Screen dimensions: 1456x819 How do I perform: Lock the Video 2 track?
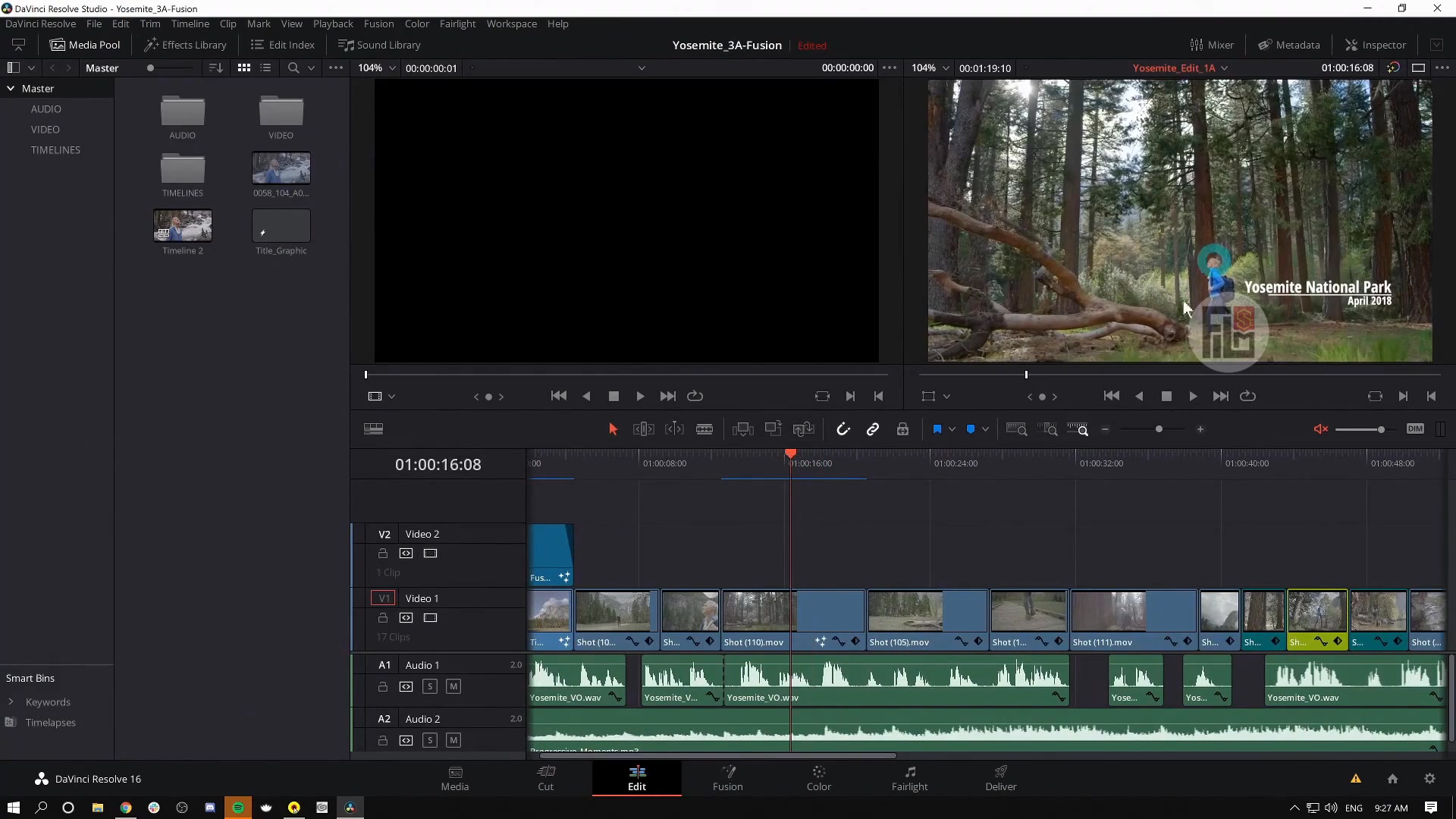383,554
